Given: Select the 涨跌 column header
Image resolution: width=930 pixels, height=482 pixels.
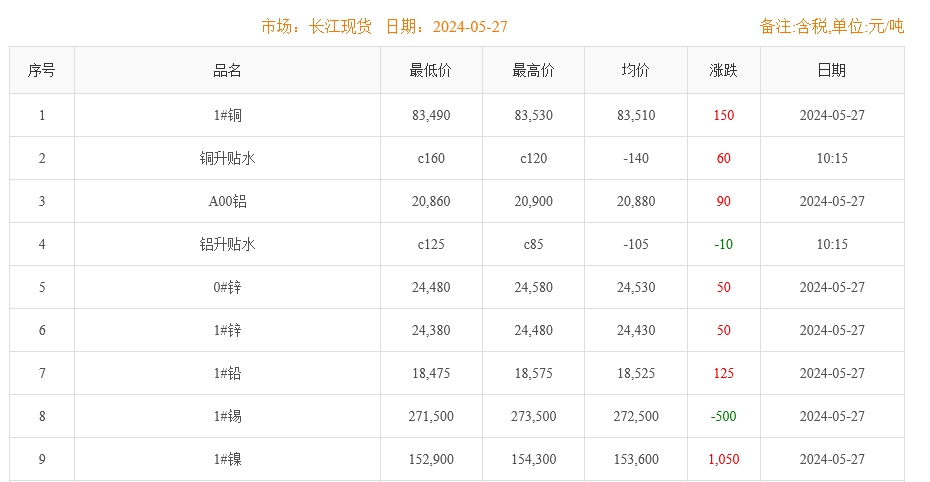Looking at the screenshot, I should (x=723, y=71).
